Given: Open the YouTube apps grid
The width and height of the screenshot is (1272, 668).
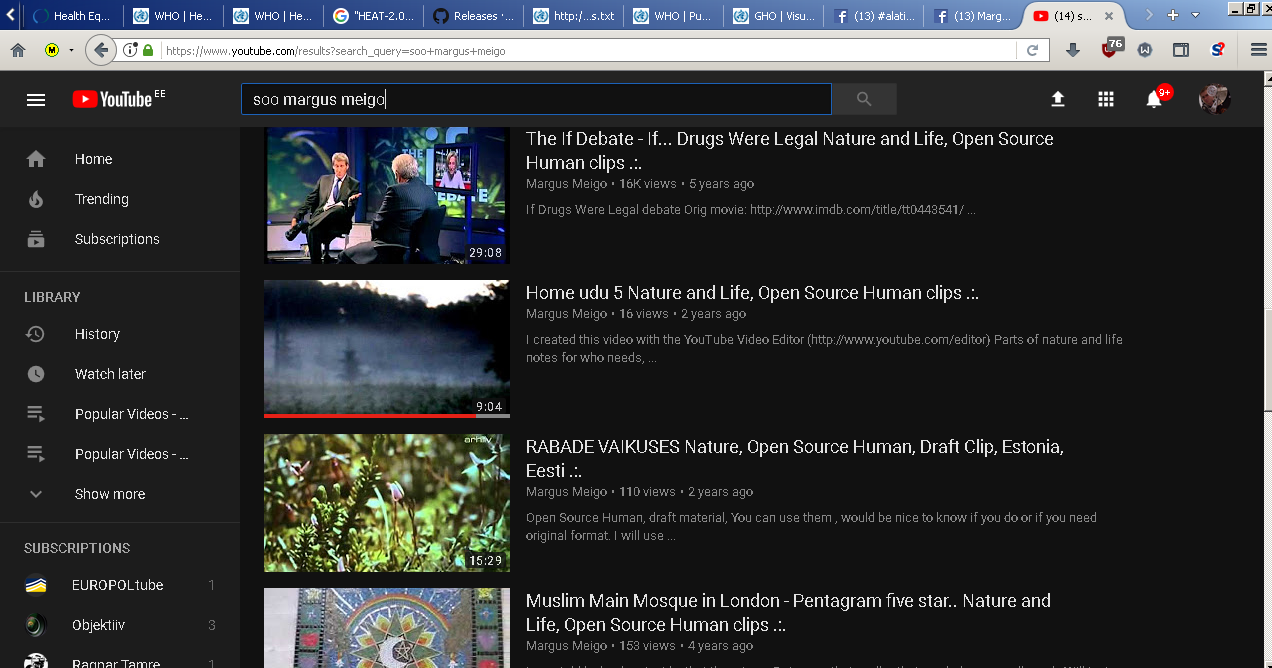Looking at the screenshot, I should [x=1105, y=99].
